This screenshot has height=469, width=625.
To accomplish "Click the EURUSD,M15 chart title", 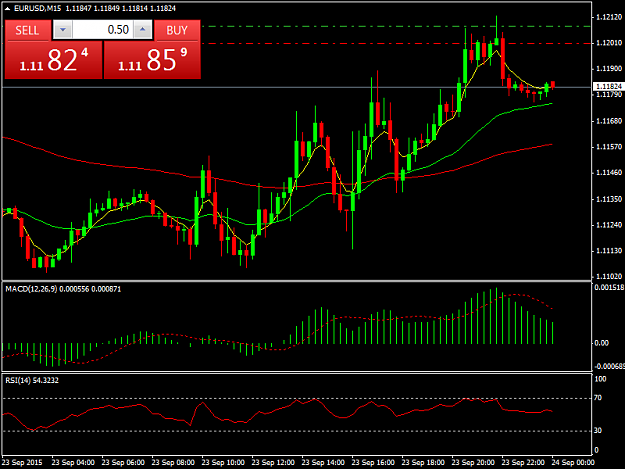I will (37, 8).
